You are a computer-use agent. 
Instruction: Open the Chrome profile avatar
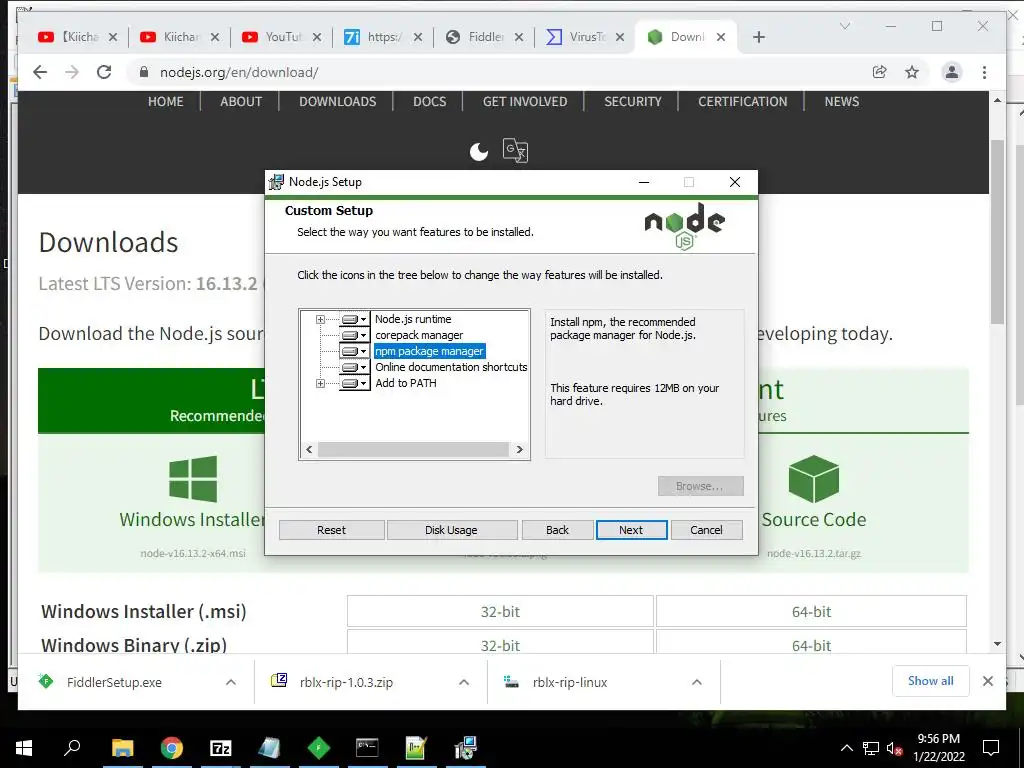click(x=952, y=72)
